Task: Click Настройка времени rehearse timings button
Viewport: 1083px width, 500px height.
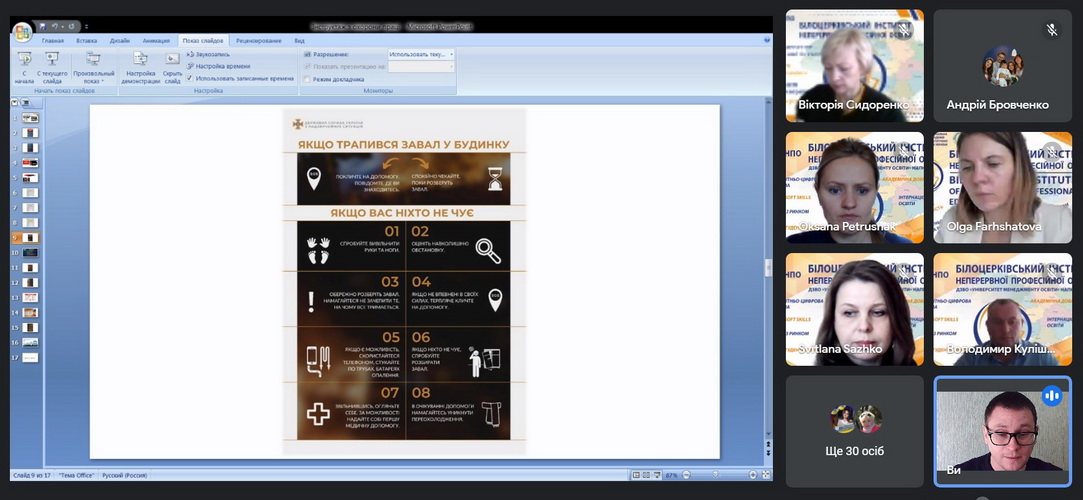Action: 221,66
